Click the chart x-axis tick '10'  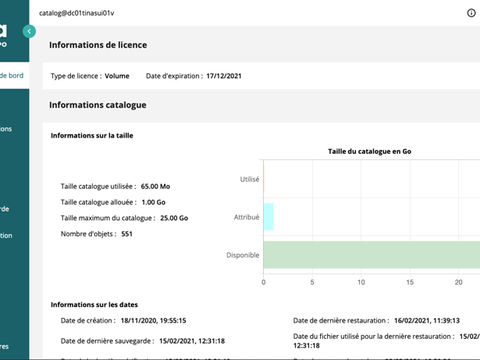click(361, 282)
